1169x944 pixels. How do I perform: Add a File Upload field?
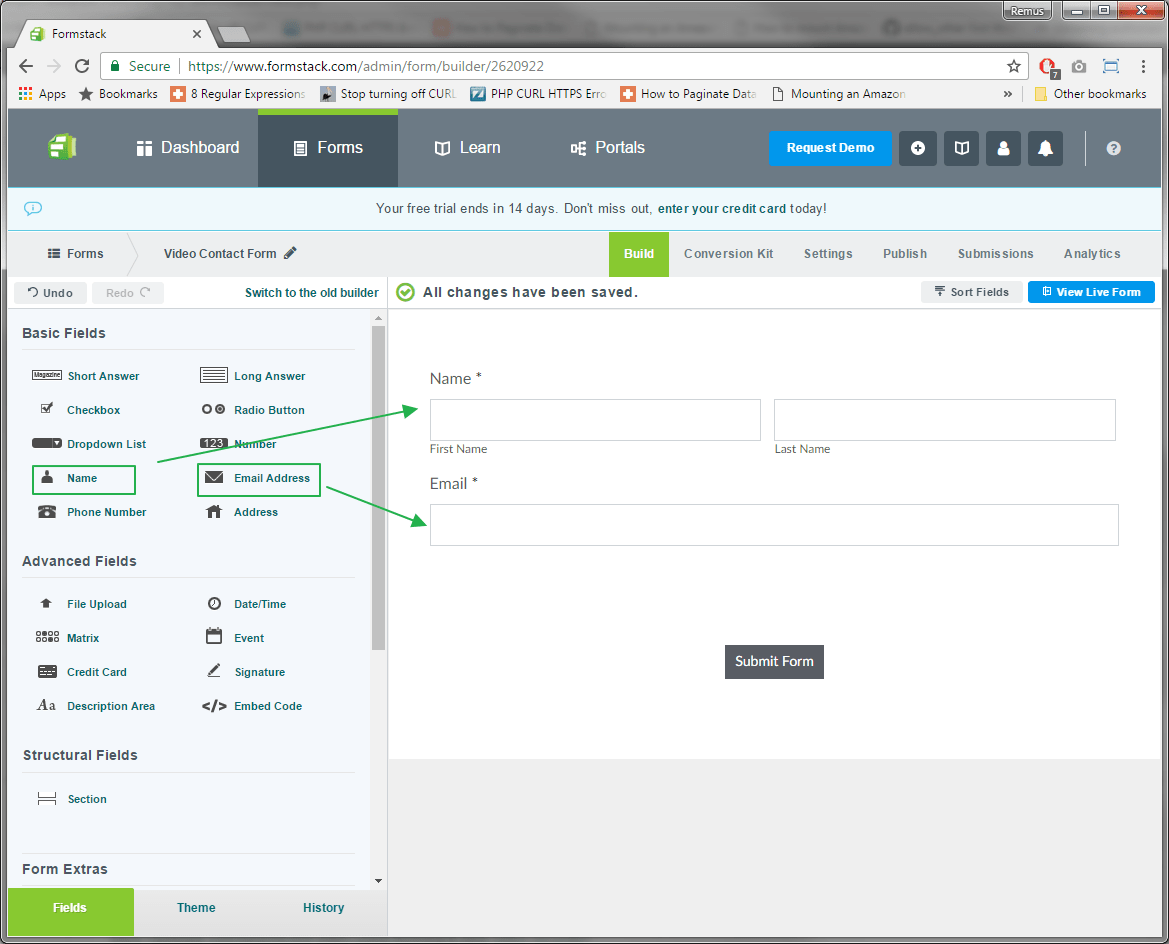(97, 604)
